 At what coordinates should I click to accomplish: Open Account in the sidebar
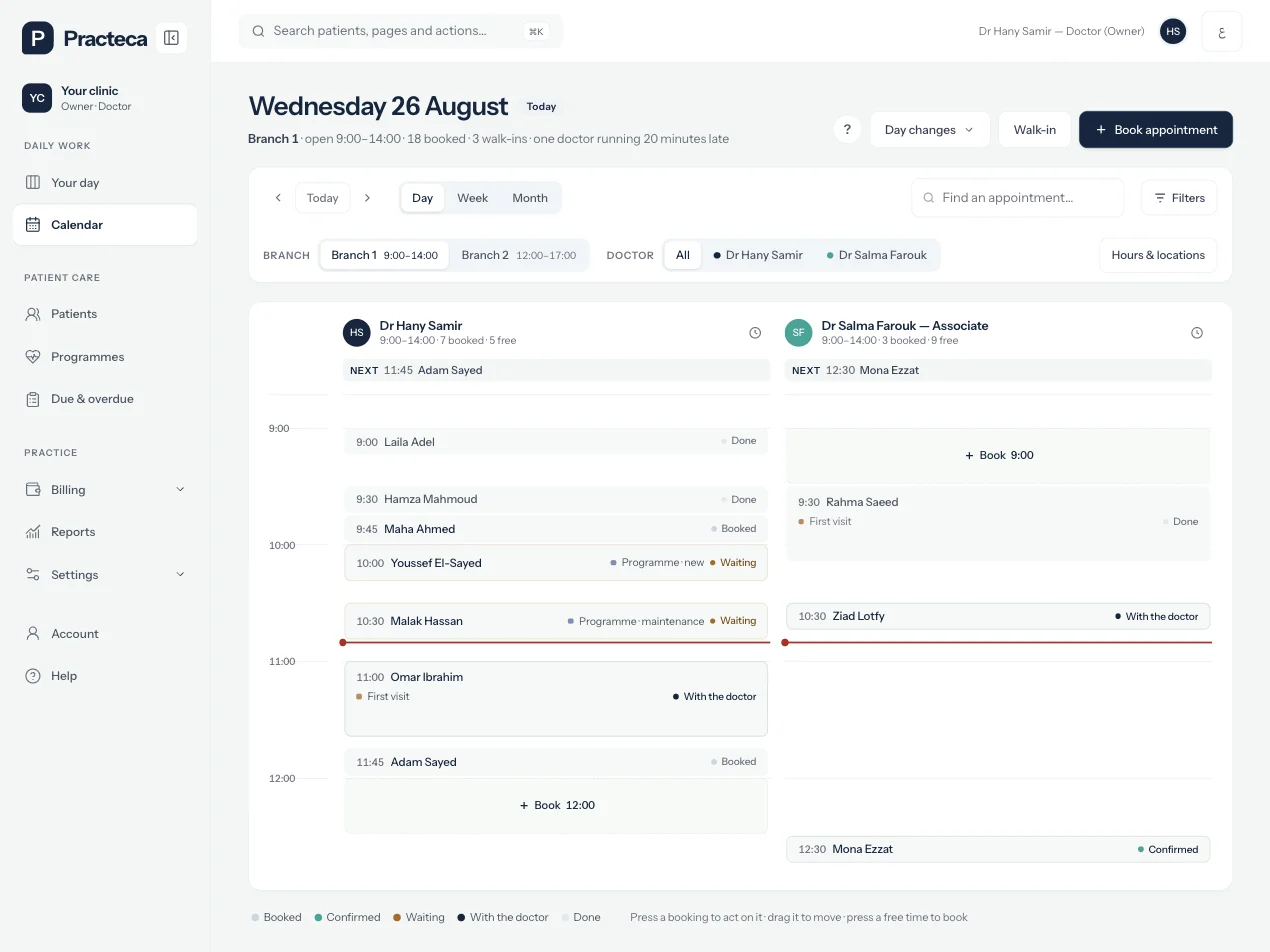(x=105, y=634)
